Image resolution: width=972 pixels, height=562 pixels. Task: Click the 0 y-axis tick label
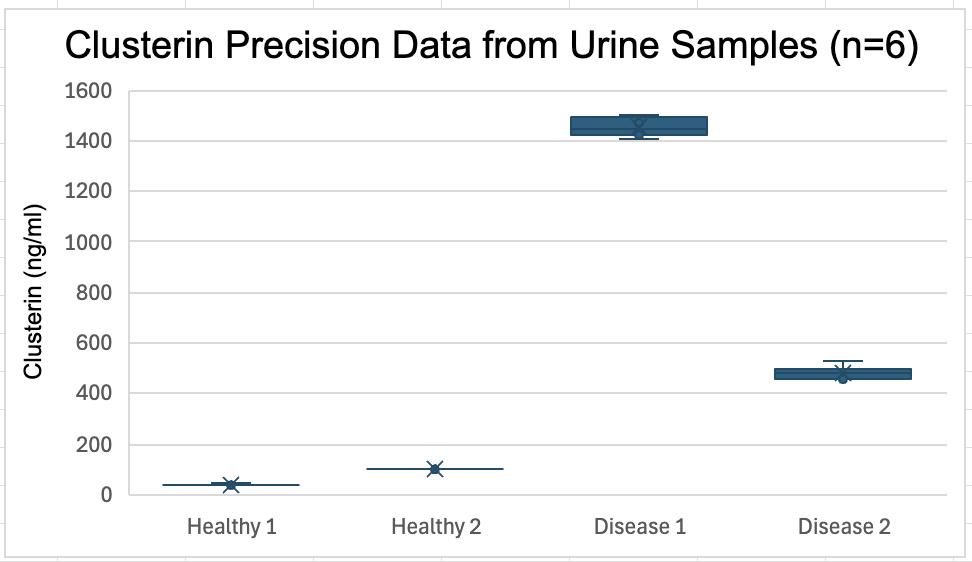106,495
